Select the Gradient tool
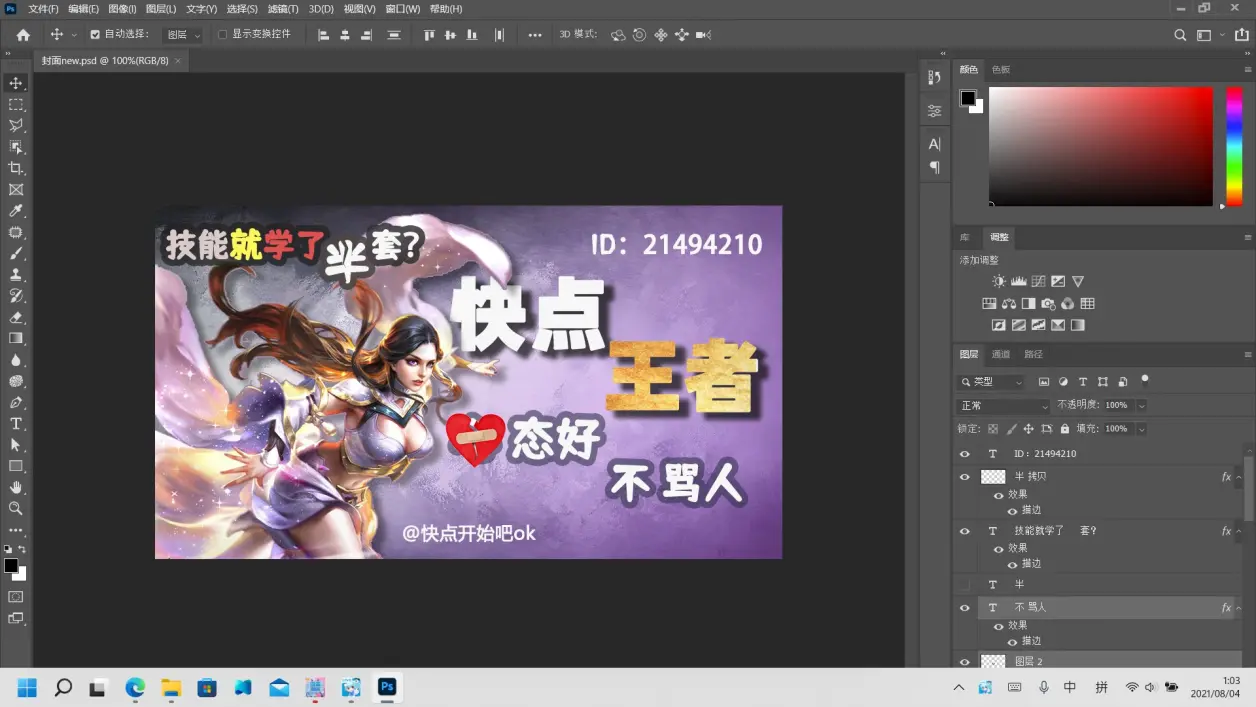Screen dimensions: 1256x707 16,339
